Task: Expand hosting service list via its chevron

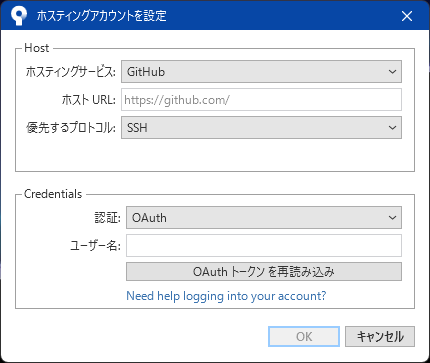Action: tap(392, 72)
